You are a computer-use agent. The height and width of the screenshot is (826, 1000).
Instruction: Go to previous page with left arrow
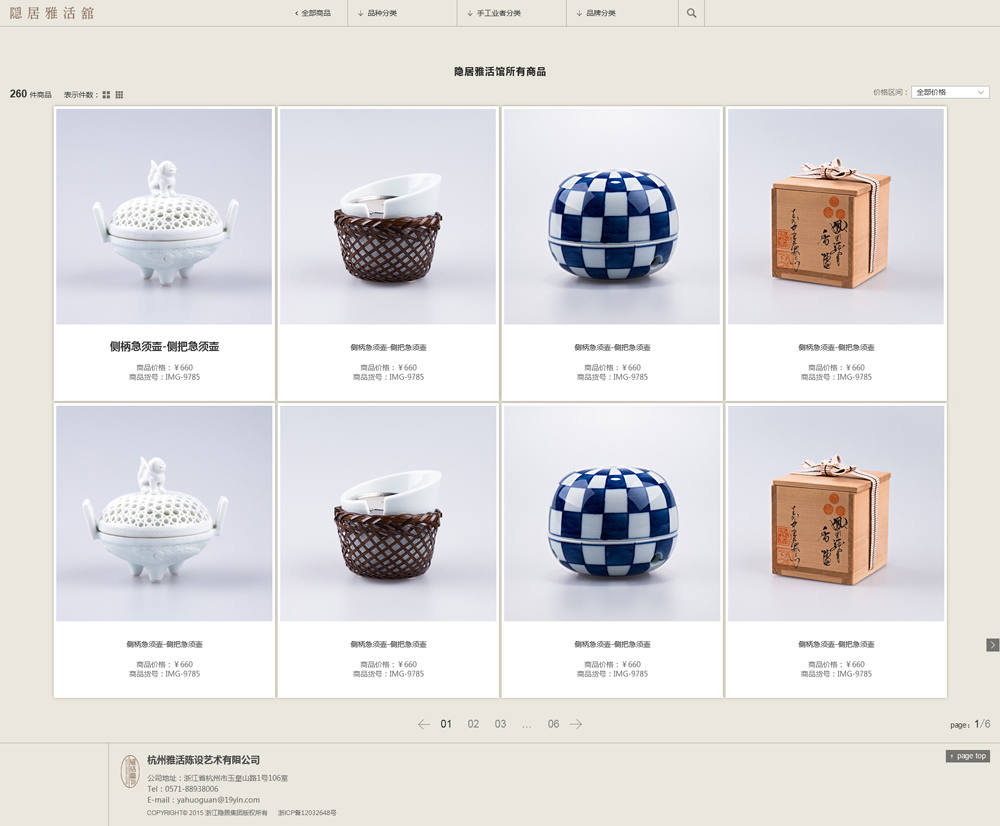424,724
